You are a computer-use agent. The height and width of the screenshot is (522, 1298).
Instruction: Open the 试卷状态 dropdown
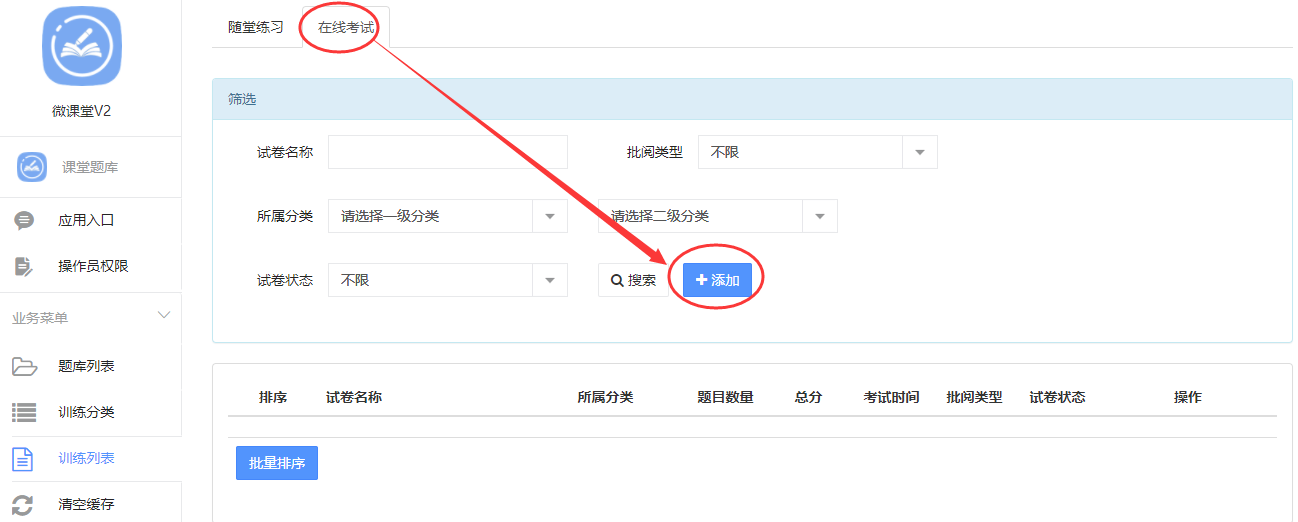click(x=448, y=280)
